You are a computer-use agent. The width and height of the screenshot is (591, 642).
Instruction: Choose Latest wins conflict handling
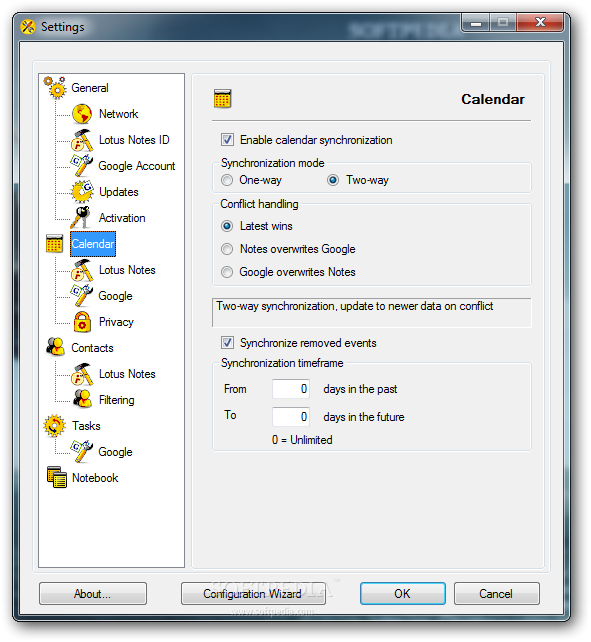point(227,226)
